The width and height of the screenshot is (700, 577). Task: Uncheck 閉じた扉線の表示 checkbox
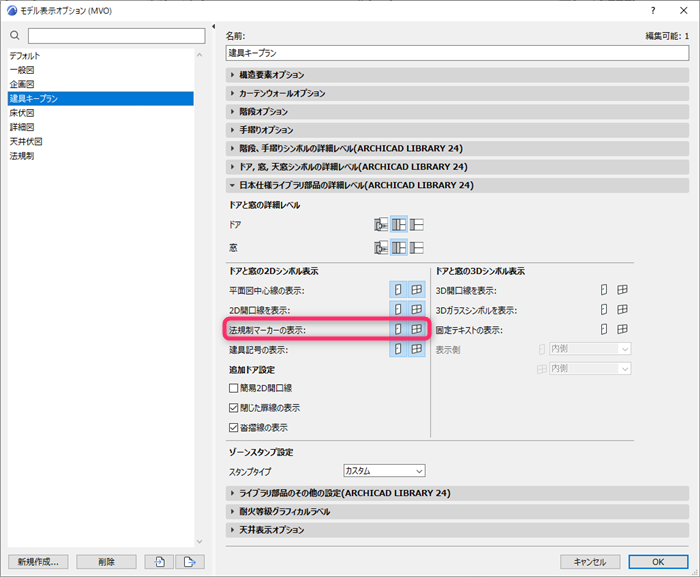[x=233, y=408]
